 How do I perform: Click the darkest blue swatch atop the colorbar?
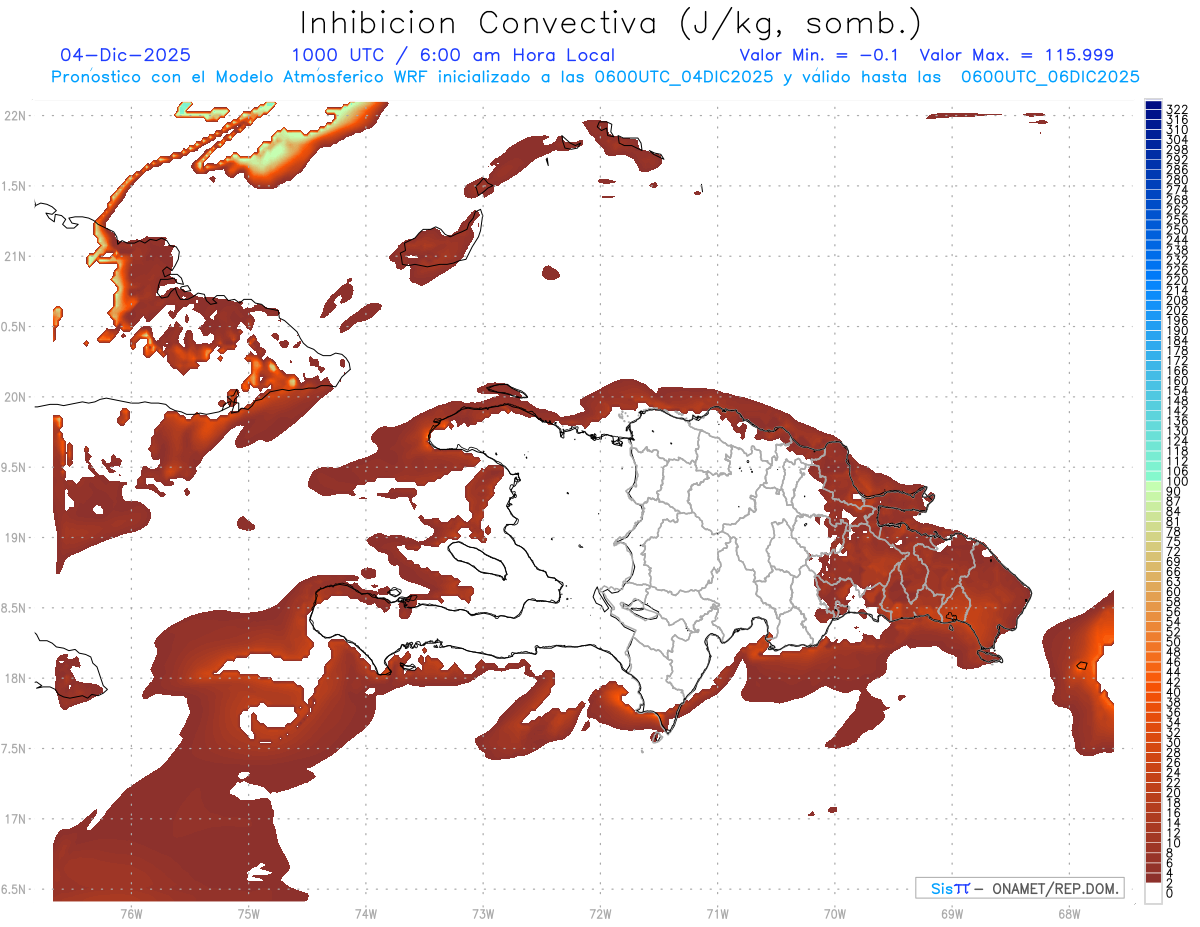click(x=1153, y=105)
